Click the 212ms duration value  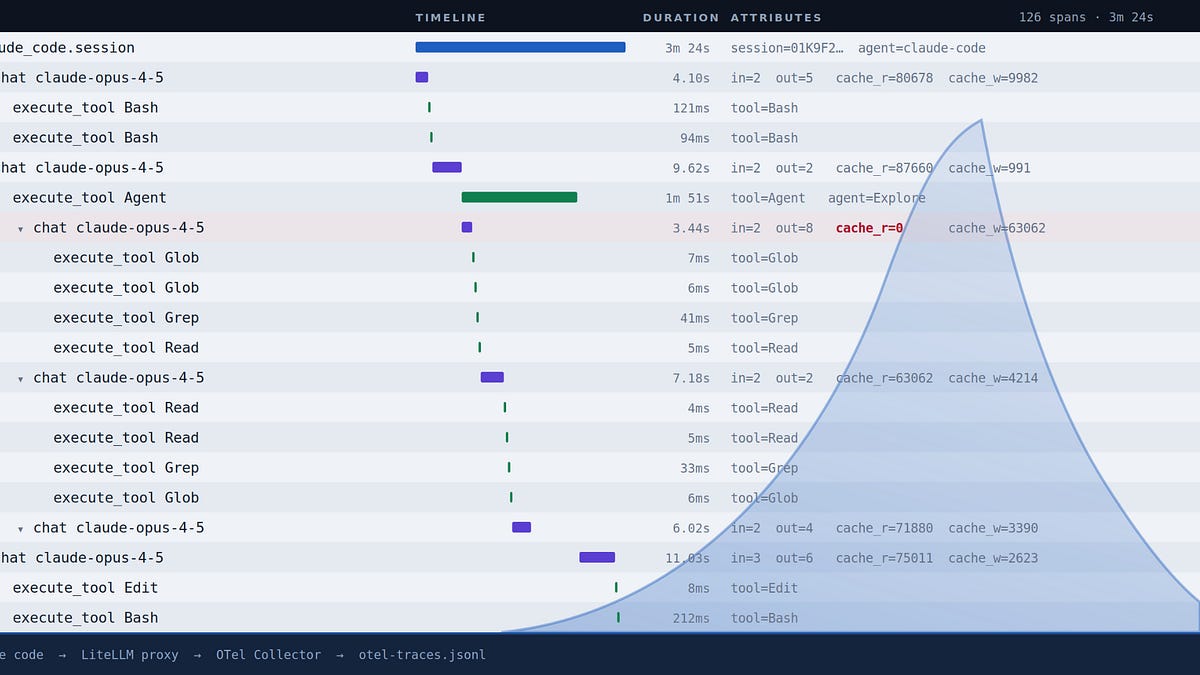[691, 618]
